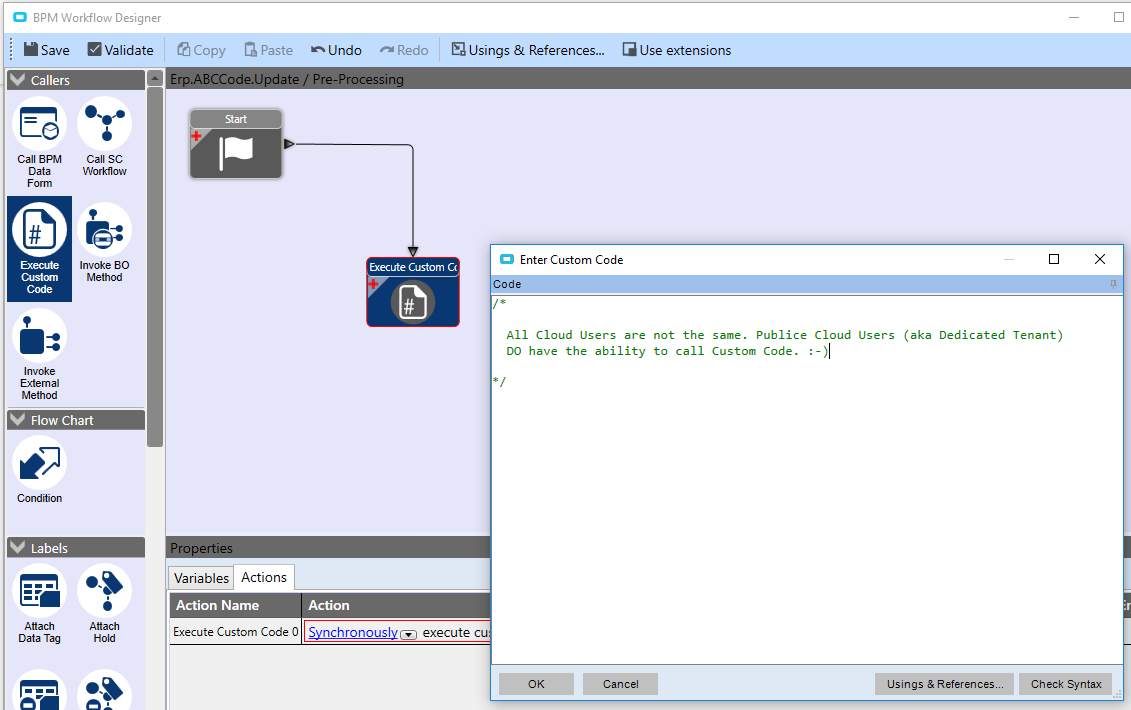The width and height of the screenshot is (1131, 710).
Task: Select the Call SC Workflow icon
Action: (104, 125)
